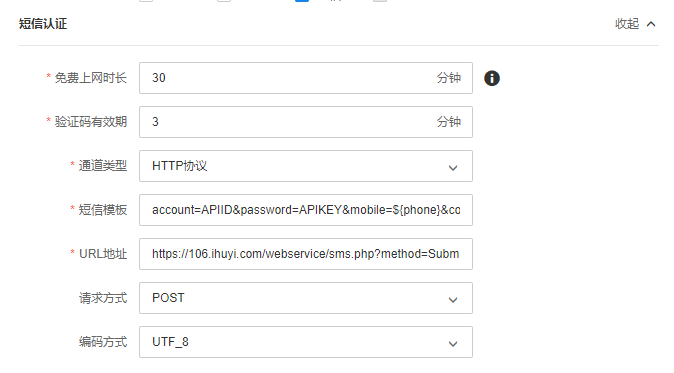Click the arrow icon in 通道类型 field
674x373 pixels.
point(453,168)
